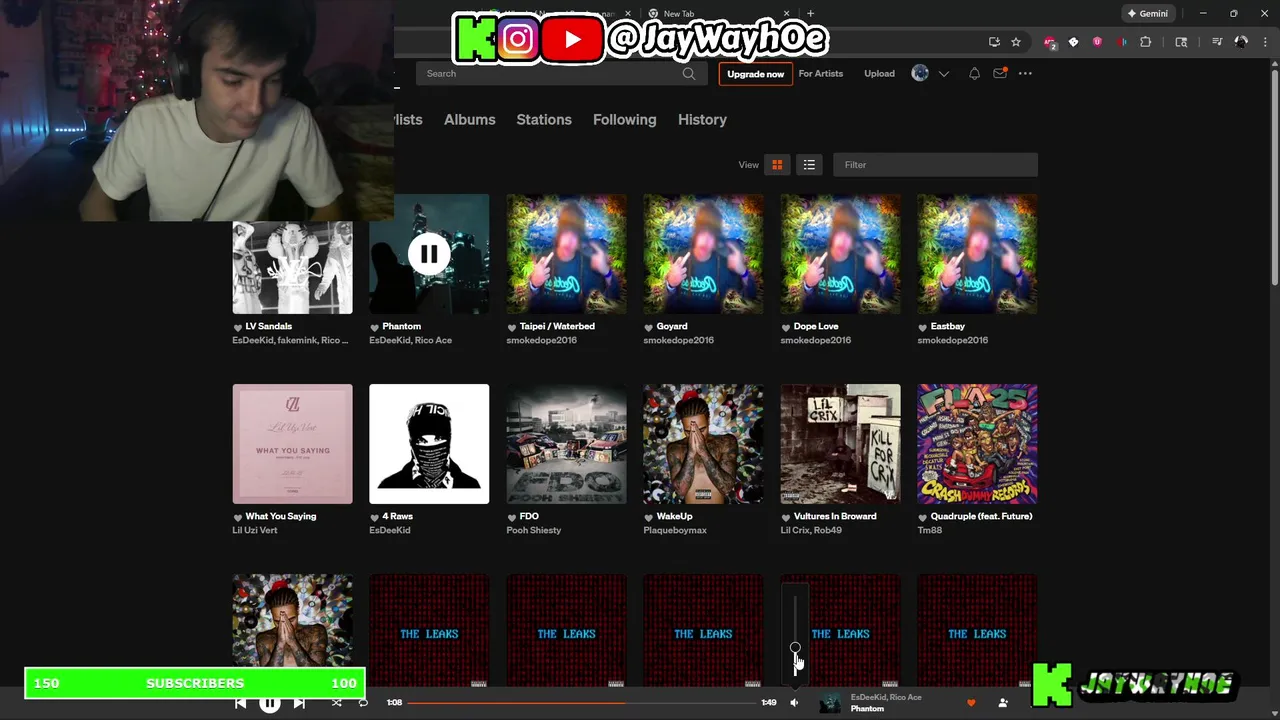This screenshot has height=720, width=1280.
Task: Open the three-dot more menu
Action: click(x=1025, y=73)
